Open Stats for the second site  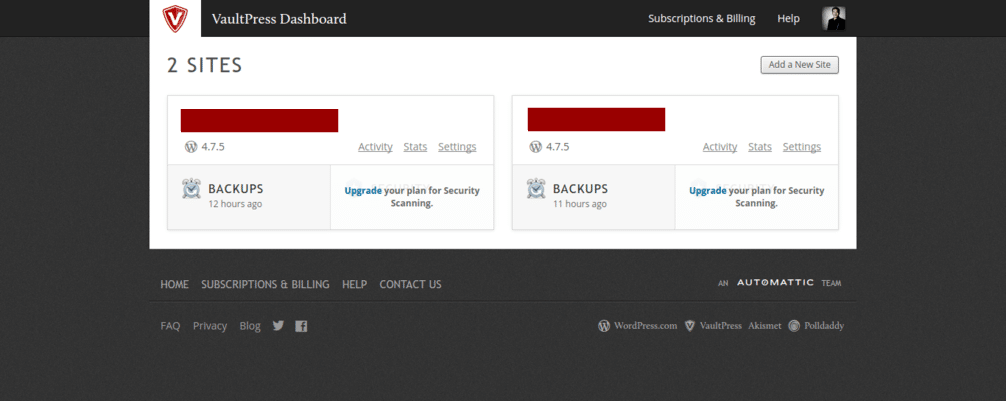[760, 147]
